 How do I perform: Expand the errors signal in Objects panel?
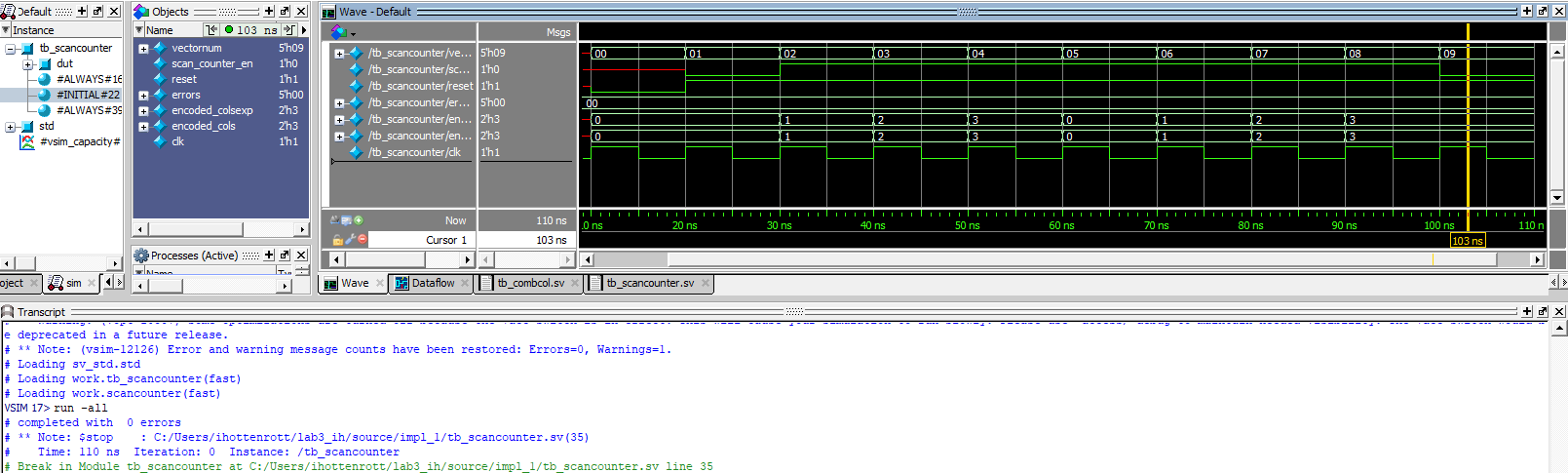(x=143, y=96)
